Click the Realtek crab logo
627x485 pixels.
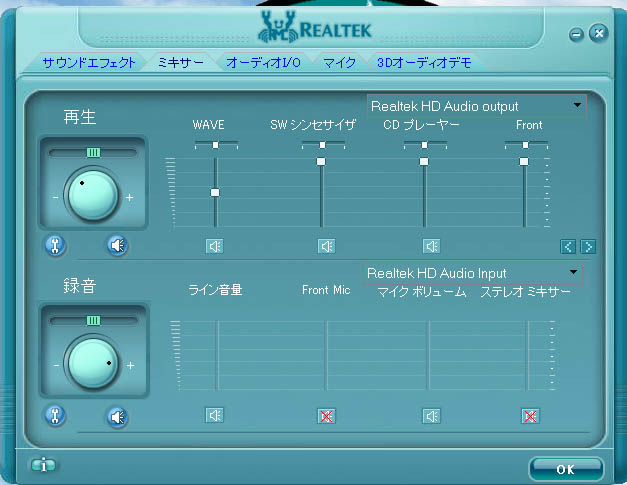tap(278, 27)
